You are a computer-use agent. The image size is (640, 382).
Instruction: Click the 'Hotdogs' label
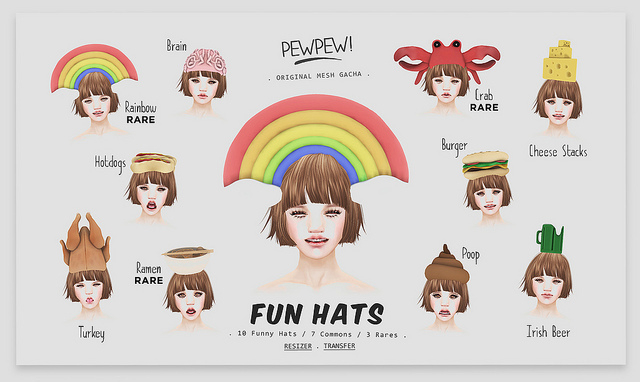pos(110,163)
